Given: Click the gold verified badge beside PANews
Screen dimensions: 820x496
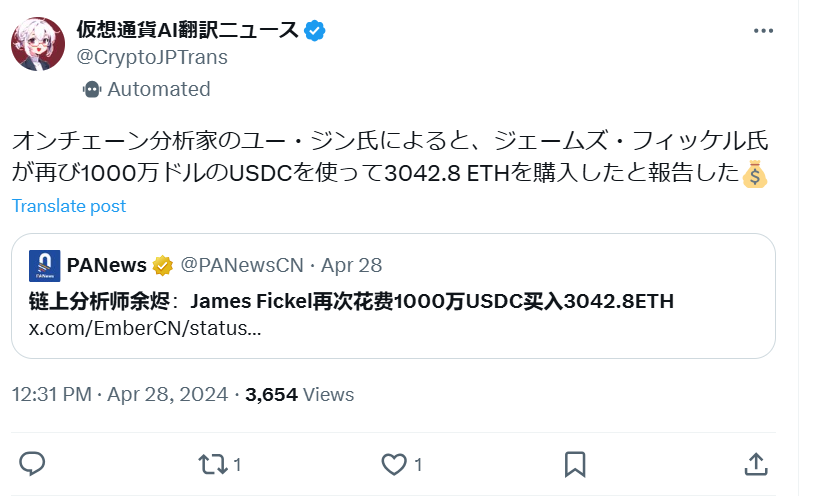Looking at the screenshot, I should 163,266.
